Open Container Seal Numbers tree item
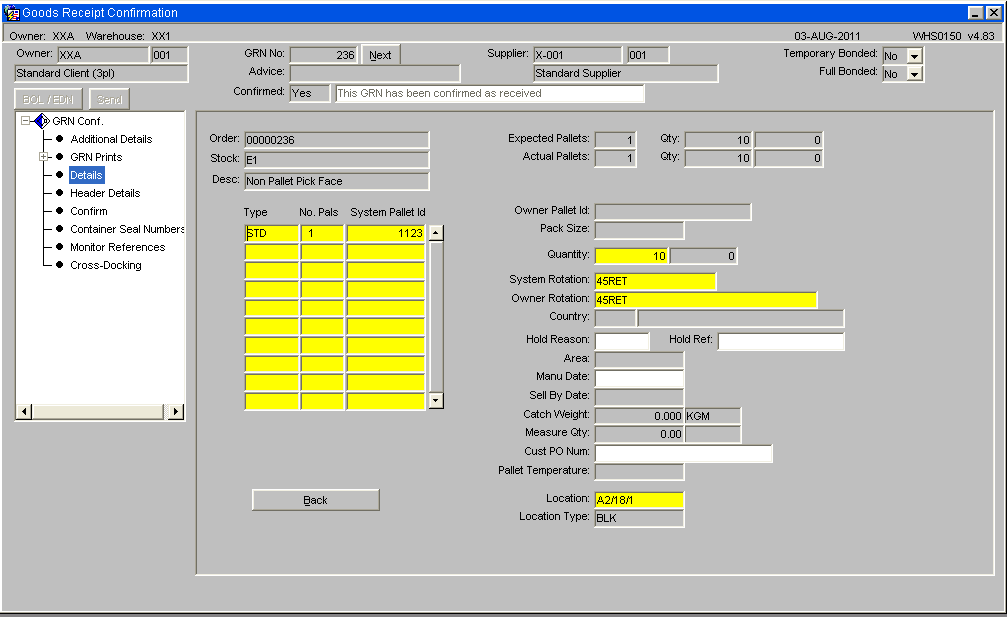This screenshot has height=617, width=1007. pos(127,229)
